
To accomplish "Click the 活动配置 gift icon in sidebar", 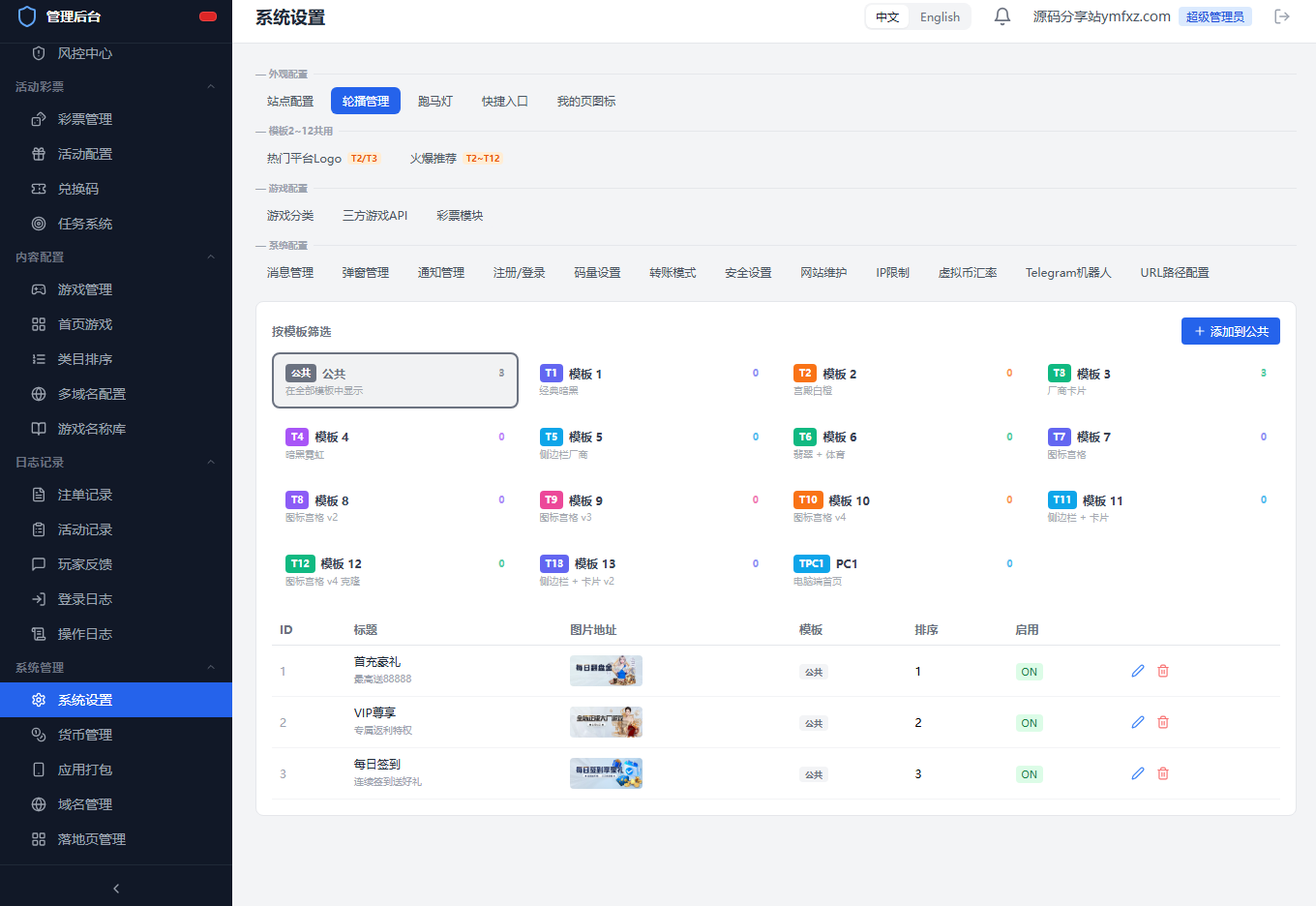I will 39,154.
